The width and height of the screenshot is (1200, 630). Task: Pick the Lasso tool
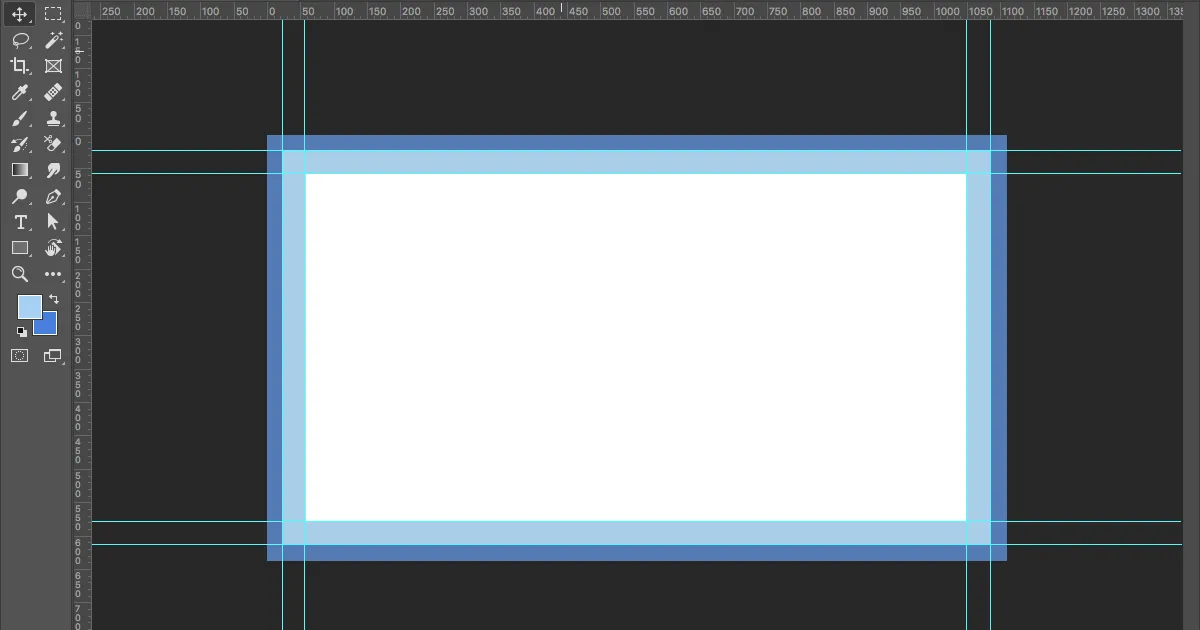point(19,40)
